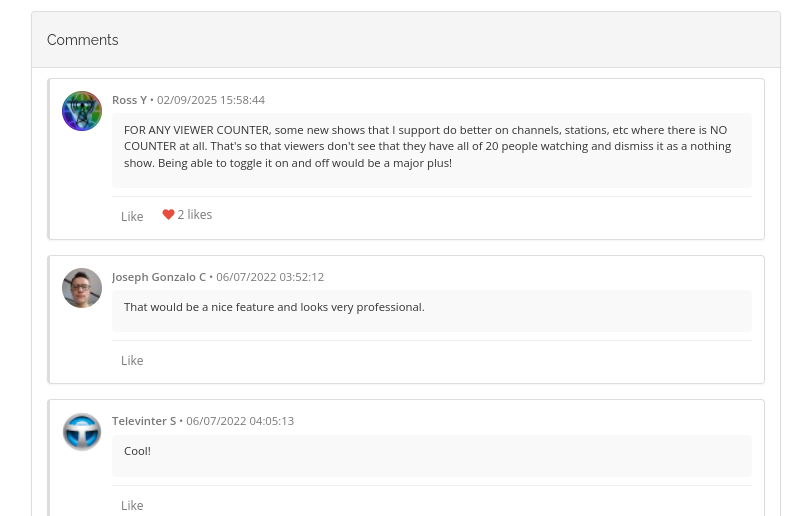Open the Ross Y username link
Viewport: 808px width, 516px height.
(x=129, y=100)
